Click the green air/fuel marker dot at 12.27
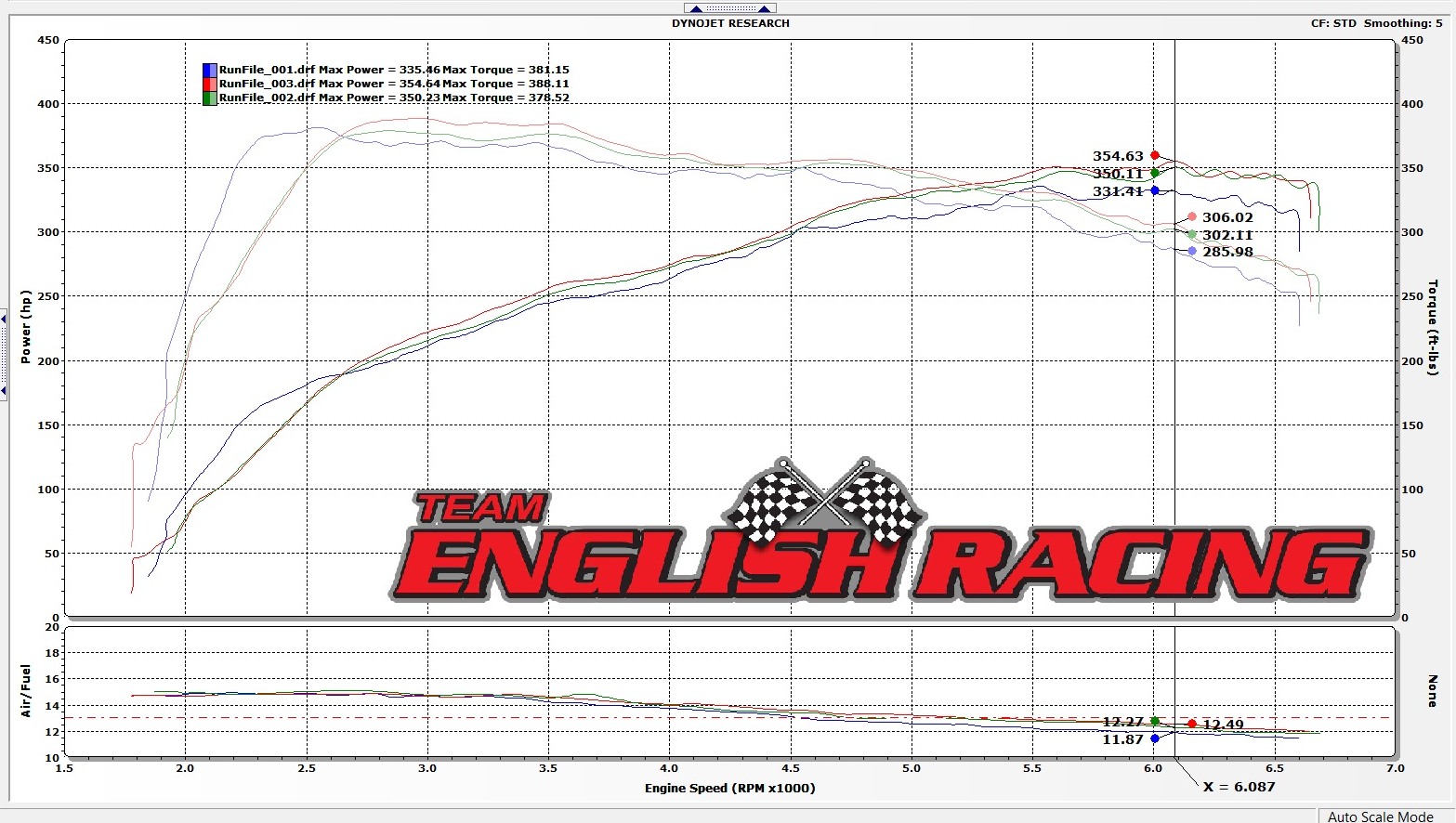The image size is (1456, 823). pyautogui.click(x=1155, y=721)
